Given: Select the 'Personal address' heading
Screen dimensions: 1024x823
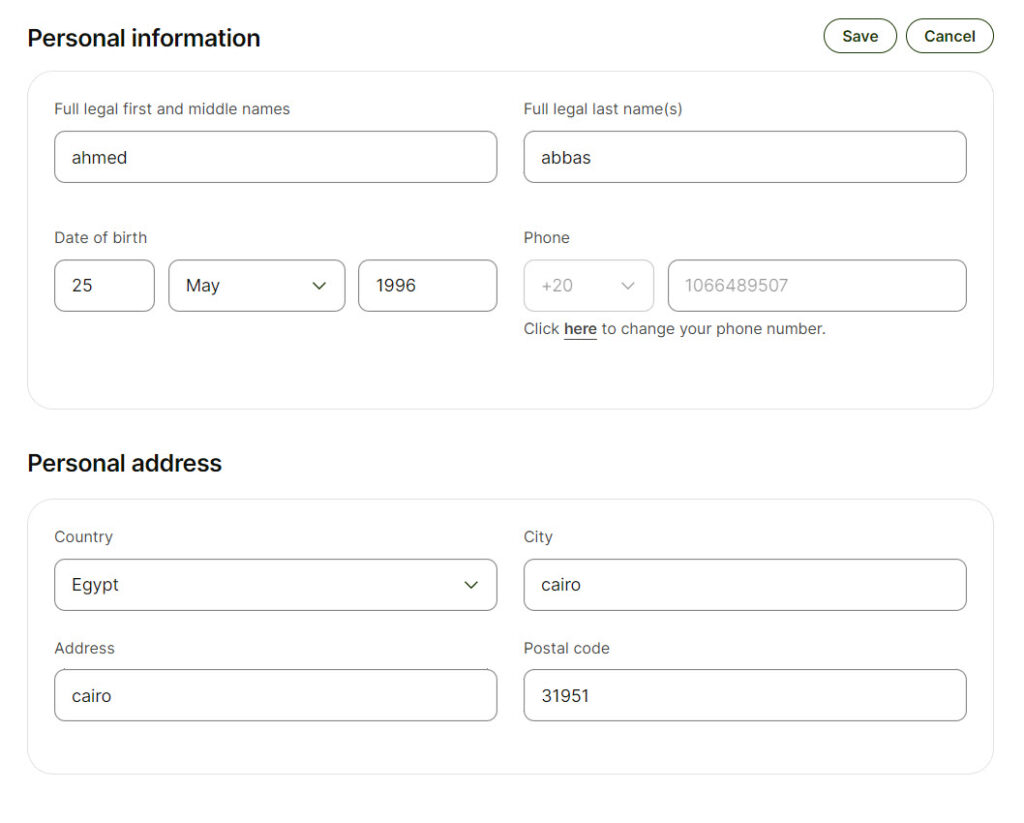Looking at the screenshot, I should click(x=125, y=463).
